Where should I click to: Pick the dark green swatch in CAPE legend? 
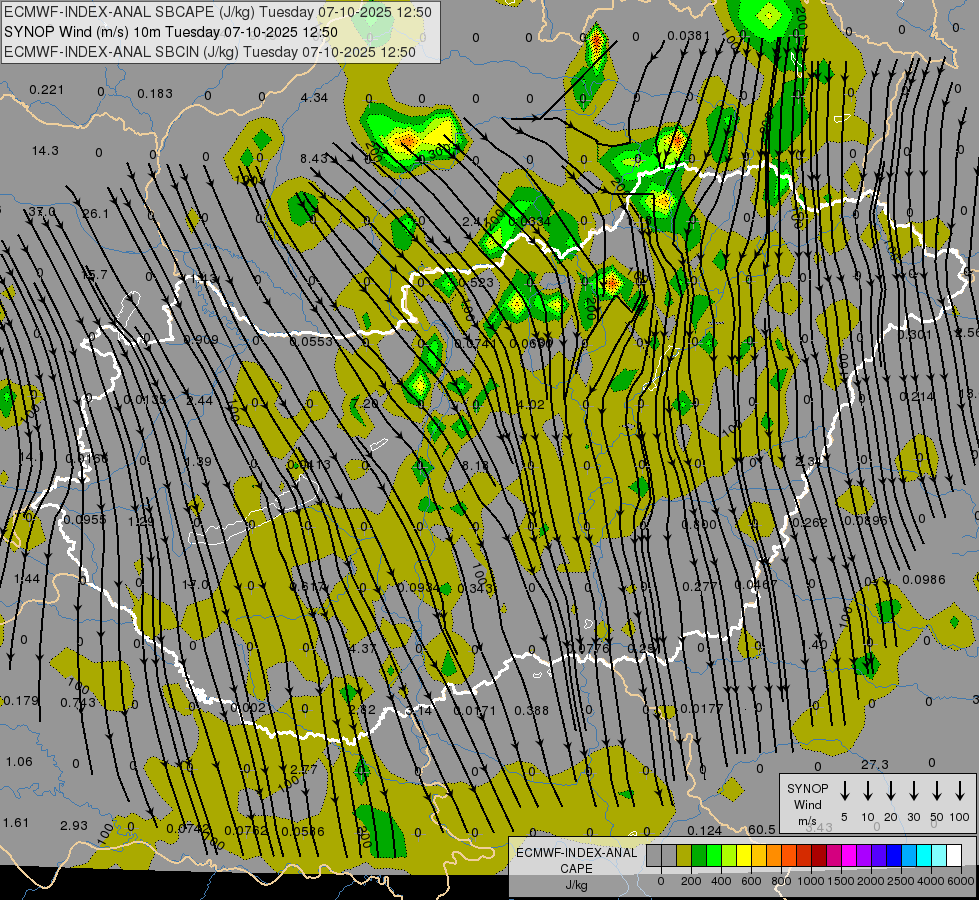point(699,856)
